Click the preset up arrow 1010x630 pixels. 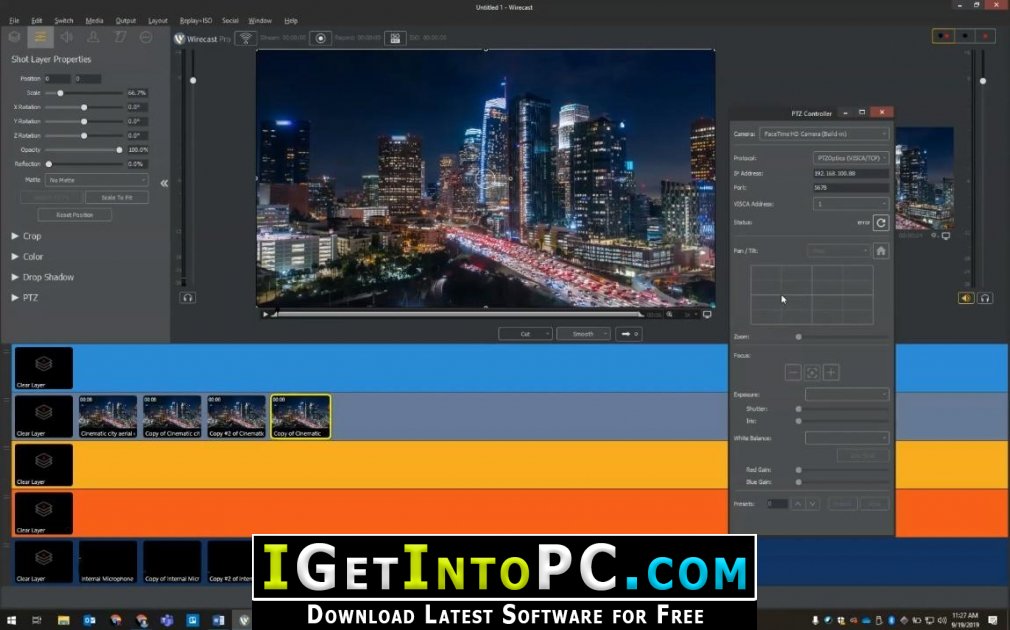point(797,504)
